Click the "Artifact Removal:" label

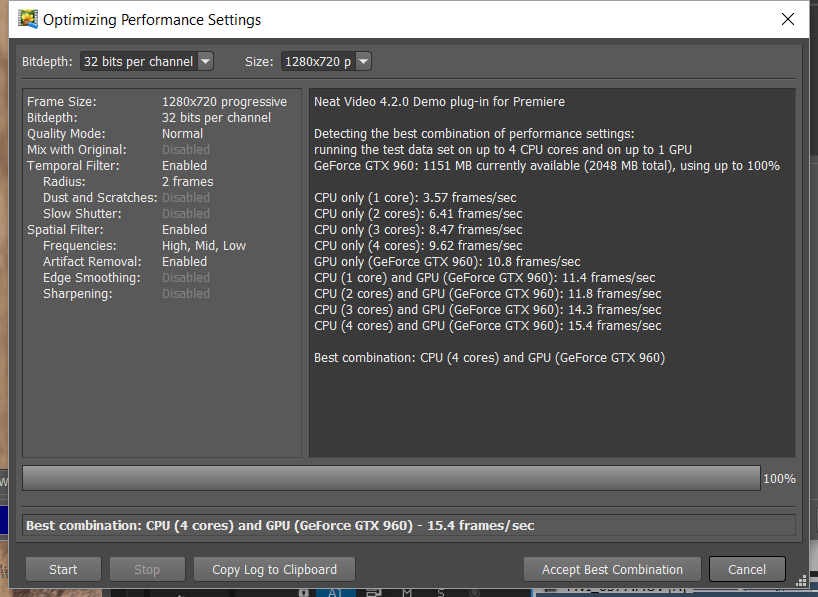pos(92,262)
